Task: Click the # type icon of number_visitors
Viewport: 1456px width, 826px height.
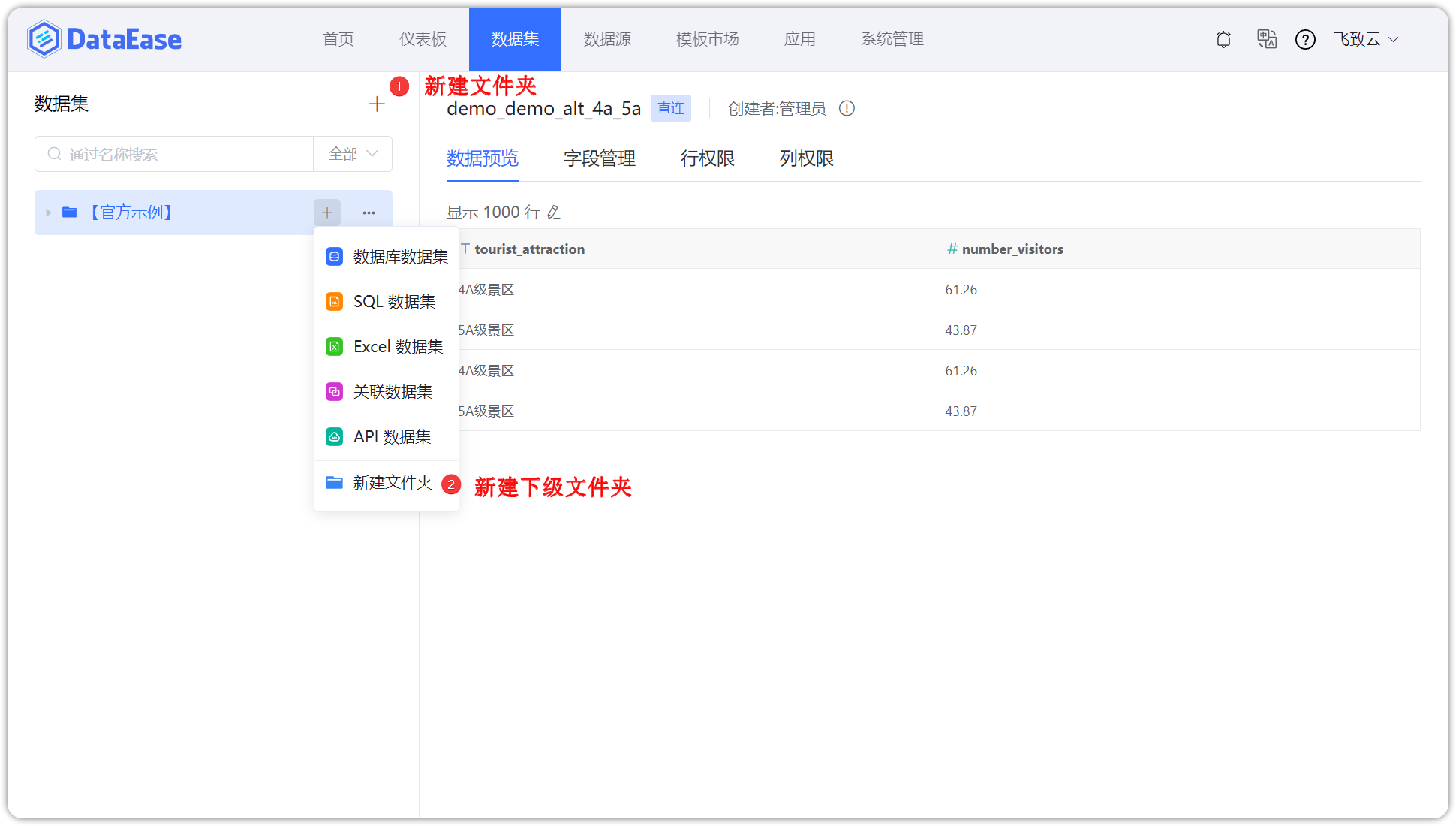Action: click(952, 249)
